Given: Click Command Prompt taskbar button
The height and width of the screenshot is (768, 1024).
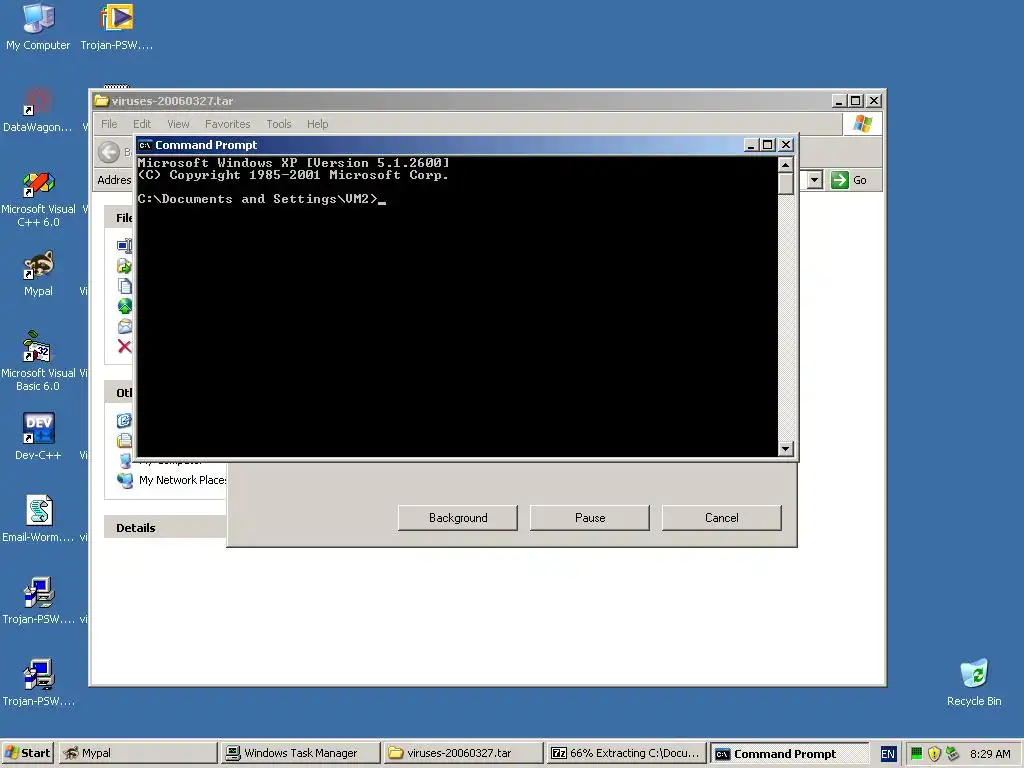Looking at the screenshot, I should pyautogui.click(x=788, y=753).
